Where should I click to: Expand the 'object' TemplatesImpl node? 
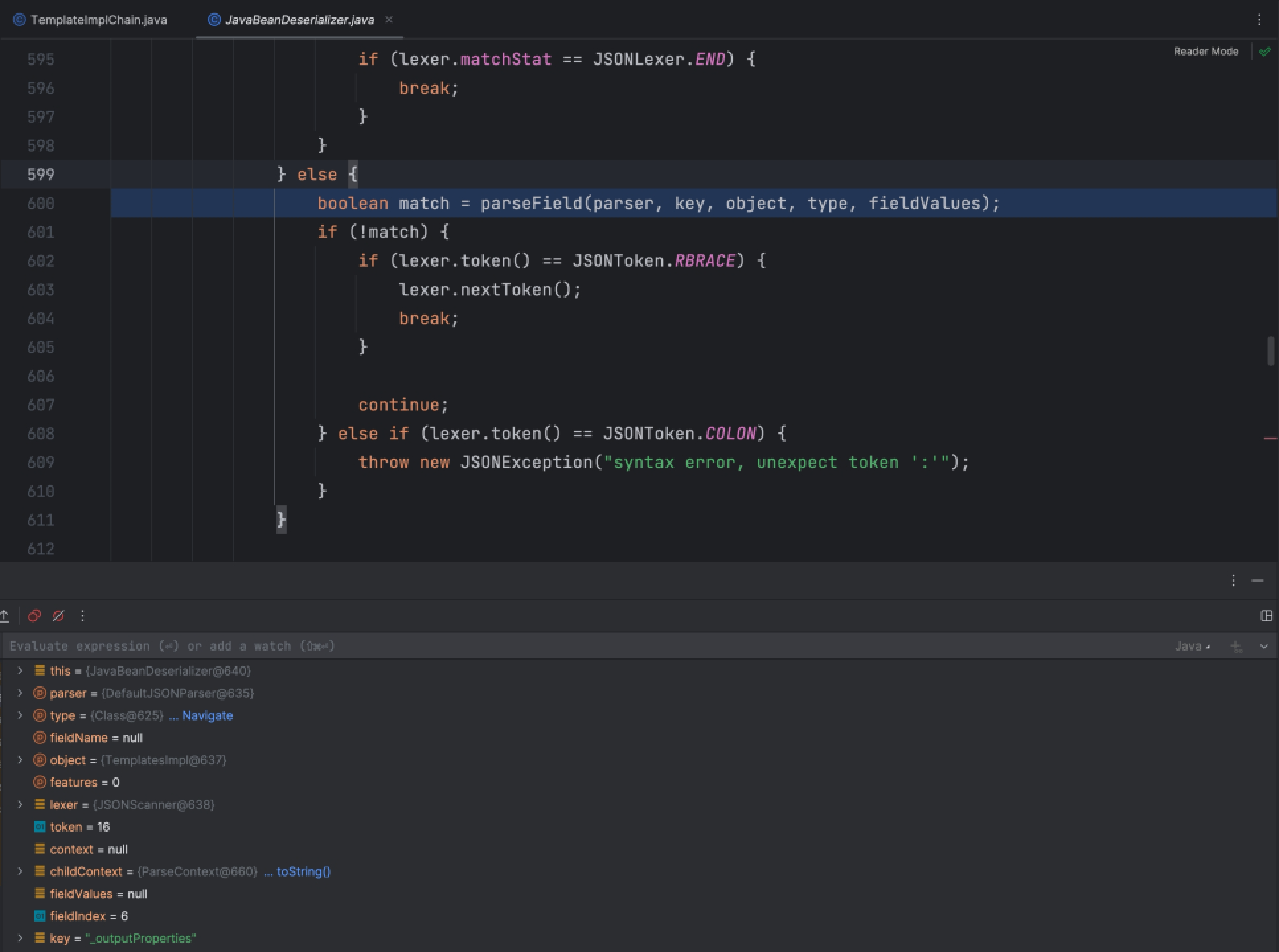[20, 760]
